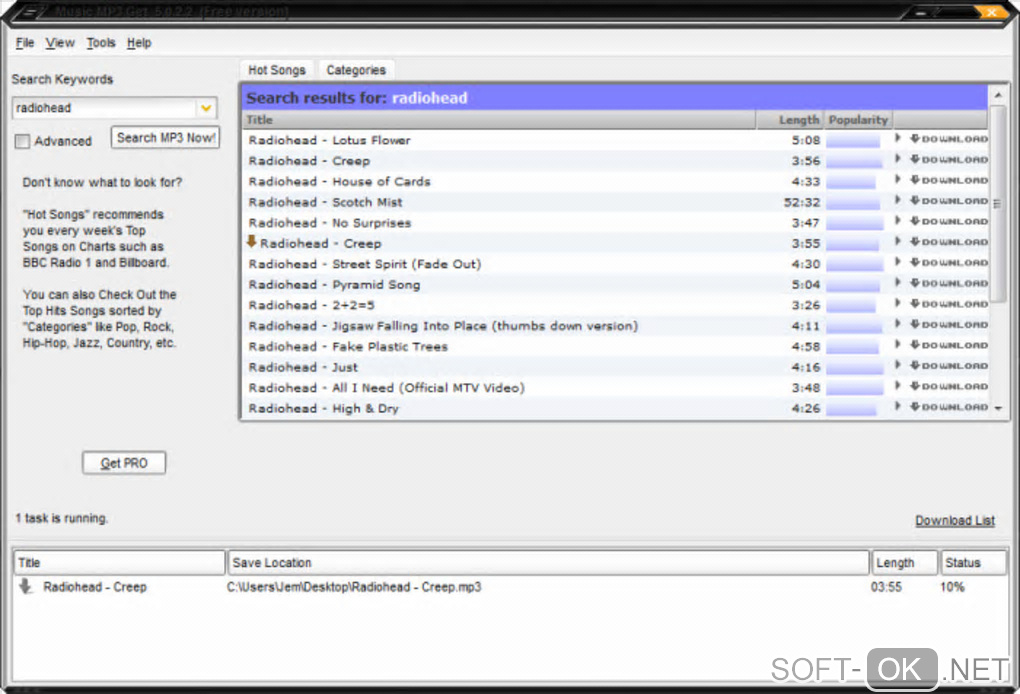Select the Radiohead - Creep download task row
This screenshot has width=1020, height=694.
(x=509, y=587)
